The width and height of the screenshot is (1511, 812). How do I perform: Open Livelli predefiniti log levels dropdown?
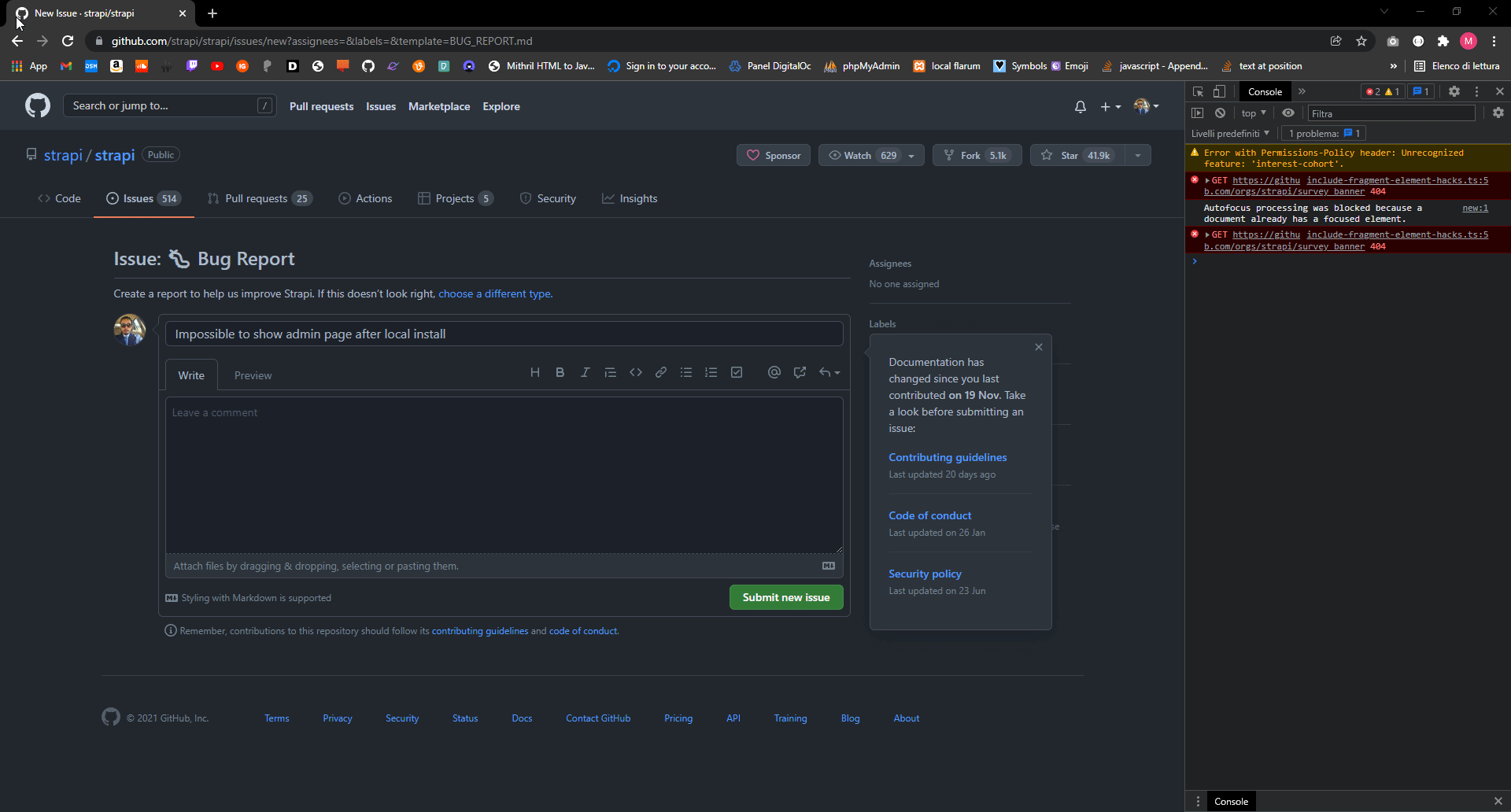[1230, 133]
